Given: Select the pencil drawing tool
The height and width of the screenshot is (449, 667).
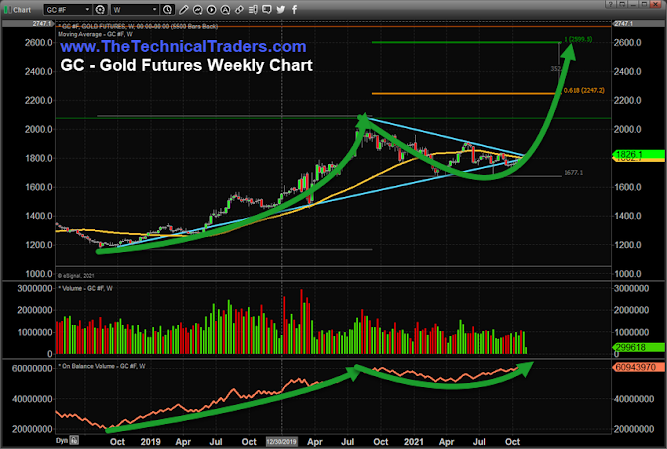Looking at the screenshot, I should (184, 9).
